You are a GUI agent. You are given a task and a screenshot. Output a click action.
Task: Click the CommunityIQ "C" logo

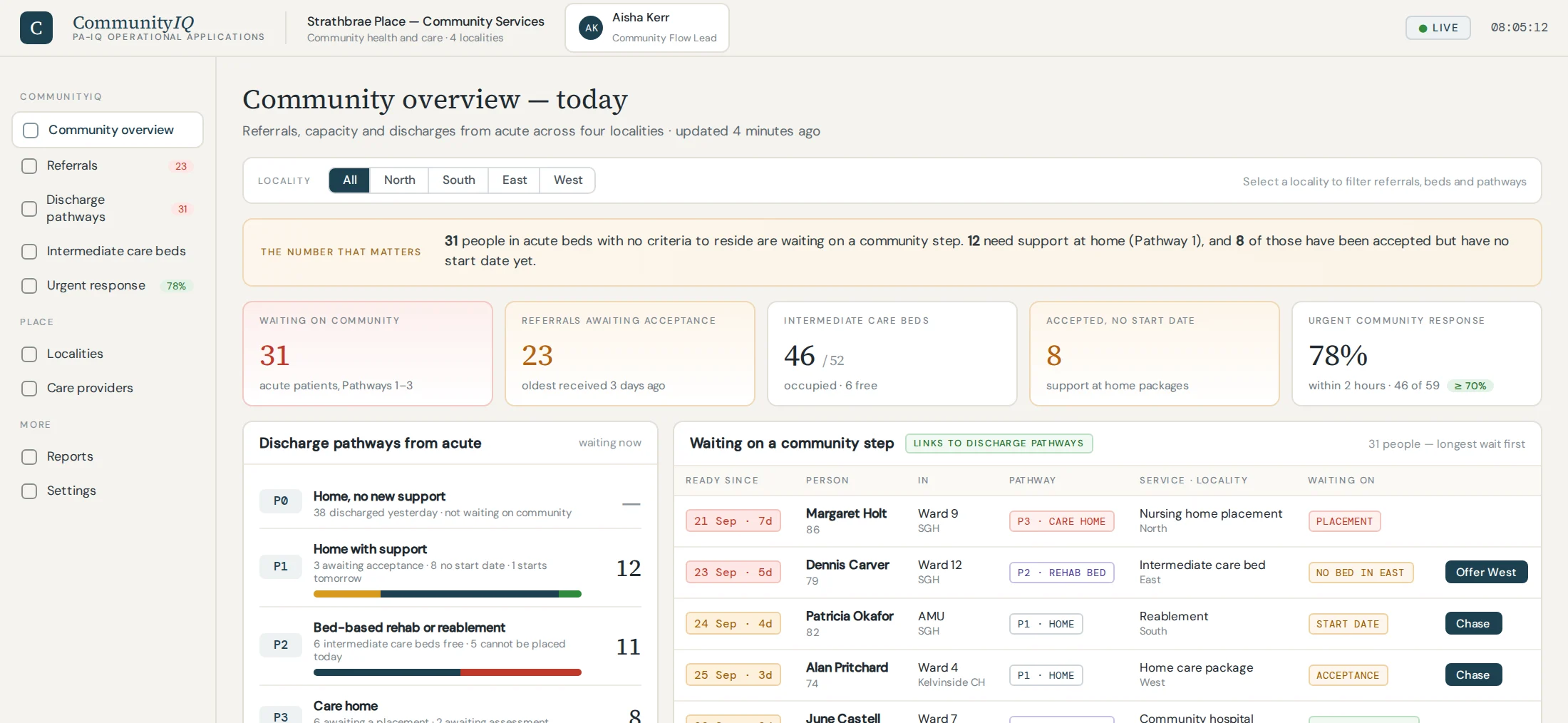click(x=36, y=28)
